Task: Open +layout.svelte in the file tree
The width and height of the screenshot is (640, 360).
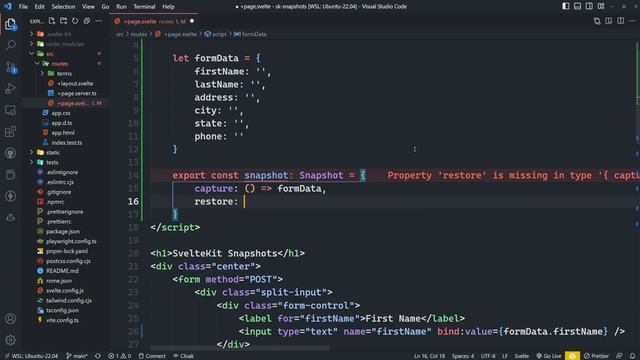Action: 75,83
